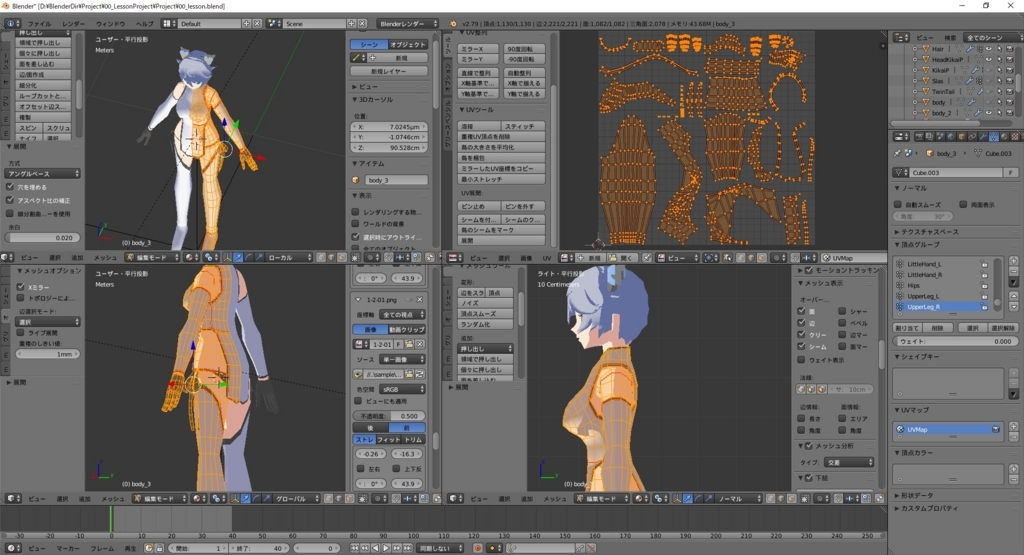The image size is (1024, 555).
Task: Toggle アスペクト比の補正 checkbox
Action: [10, 200]
